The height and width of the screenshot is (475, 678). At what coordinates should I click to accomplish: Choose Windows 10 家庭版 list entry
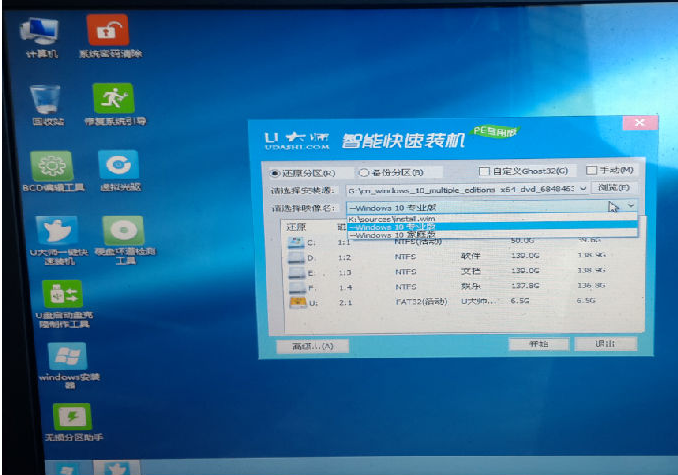coord(492,235)
